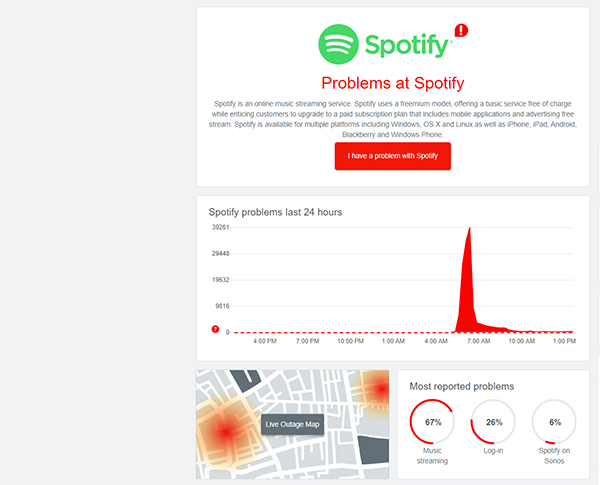The height and width of the screenshot is (485, 600).
Task: Click the 67% Music streaming circle
Action: (x=433, y=422)
